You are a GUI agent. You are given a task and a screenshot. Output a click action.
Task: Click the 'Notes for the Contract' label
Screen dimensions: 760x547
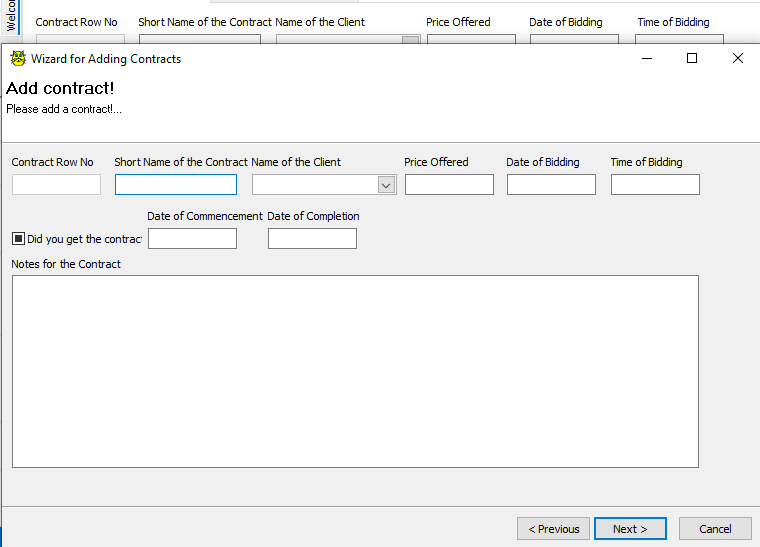pos(66,264)
